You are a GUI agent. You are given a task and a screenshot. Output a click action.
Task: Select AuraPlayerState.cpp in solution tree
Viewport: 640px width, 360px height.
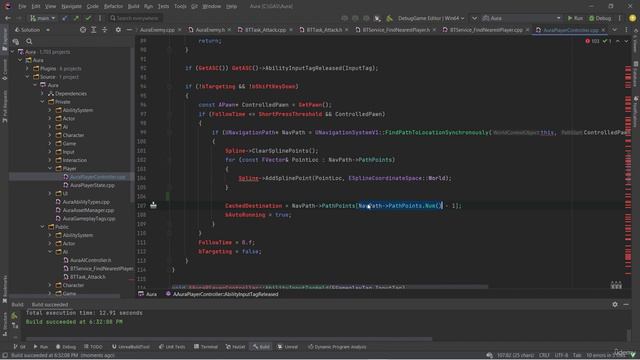point(92,185)
